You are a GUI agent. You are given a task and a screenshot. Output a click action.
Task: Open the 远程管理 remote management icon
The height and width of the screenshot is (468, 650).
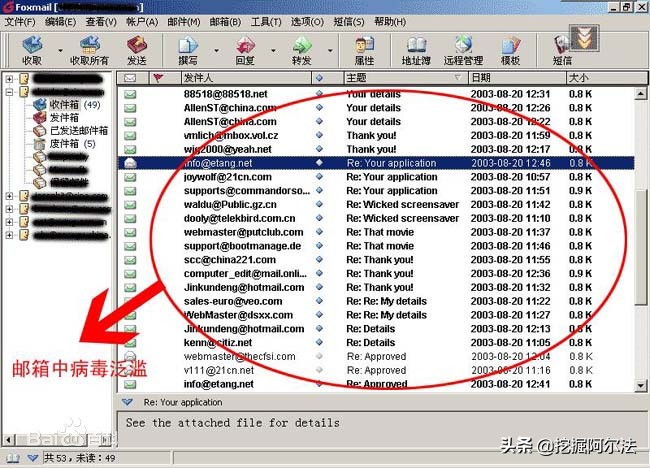tap(463, 45)
